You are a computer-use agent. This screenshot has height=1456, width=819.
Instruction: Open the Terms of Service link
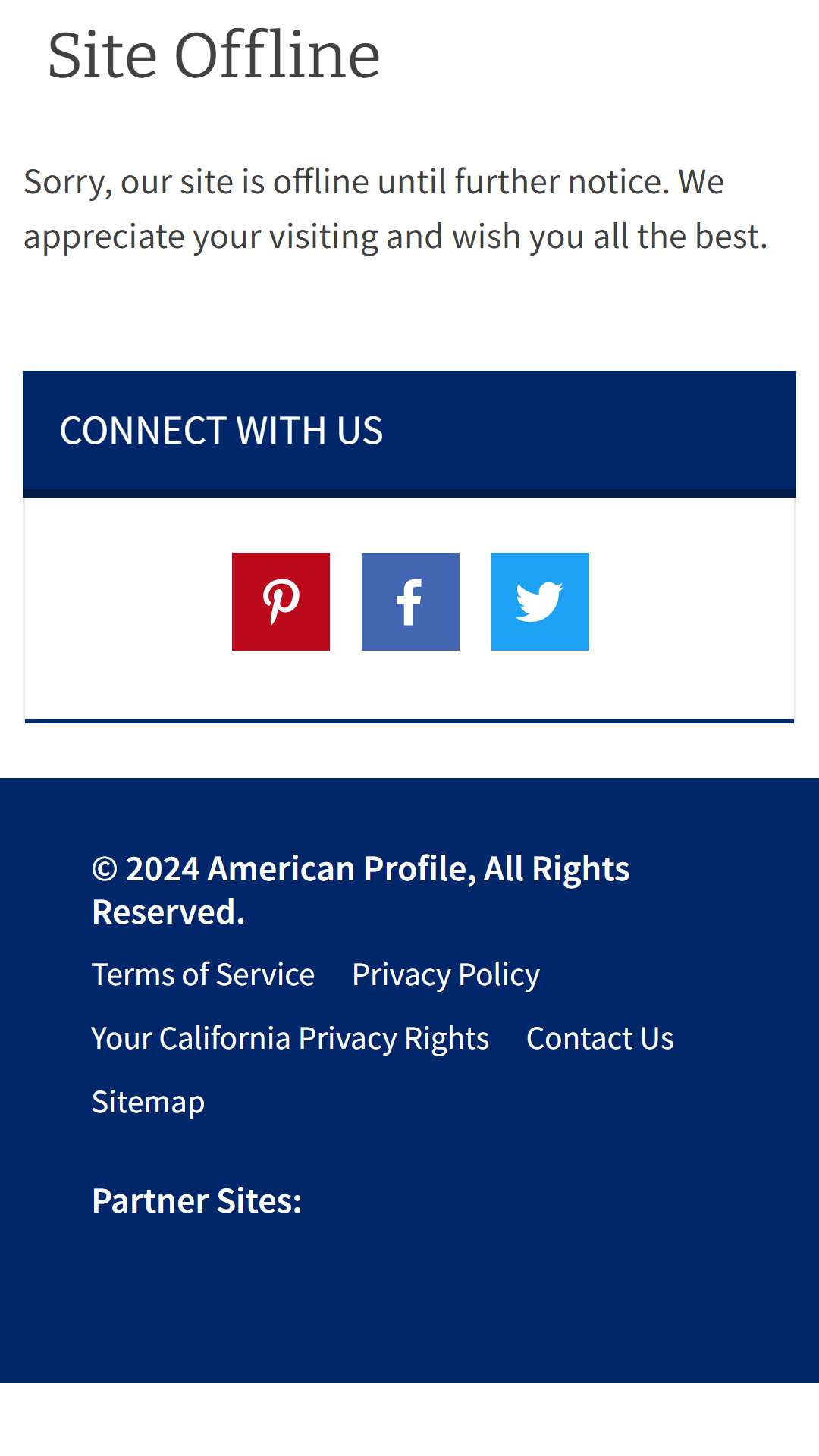(x=203, y=974)
